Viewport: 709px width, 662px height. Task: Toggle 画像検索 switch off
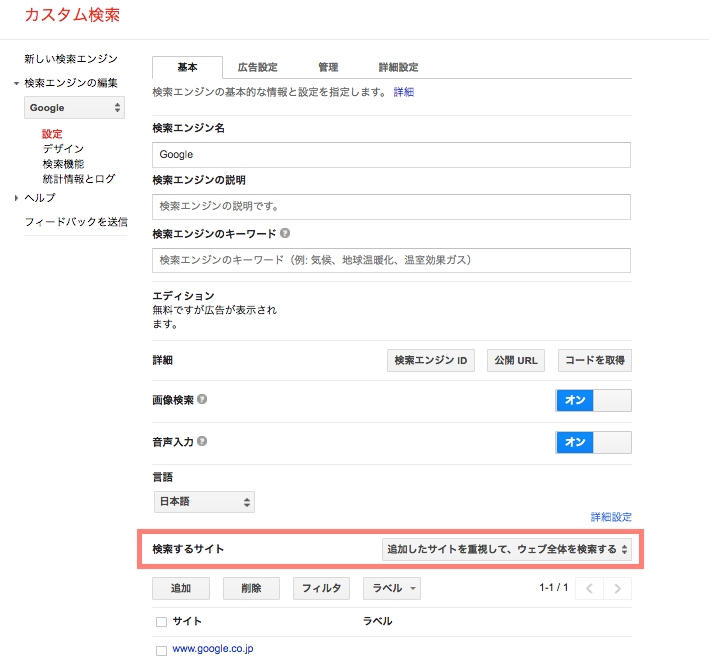(x=593, y=400)
